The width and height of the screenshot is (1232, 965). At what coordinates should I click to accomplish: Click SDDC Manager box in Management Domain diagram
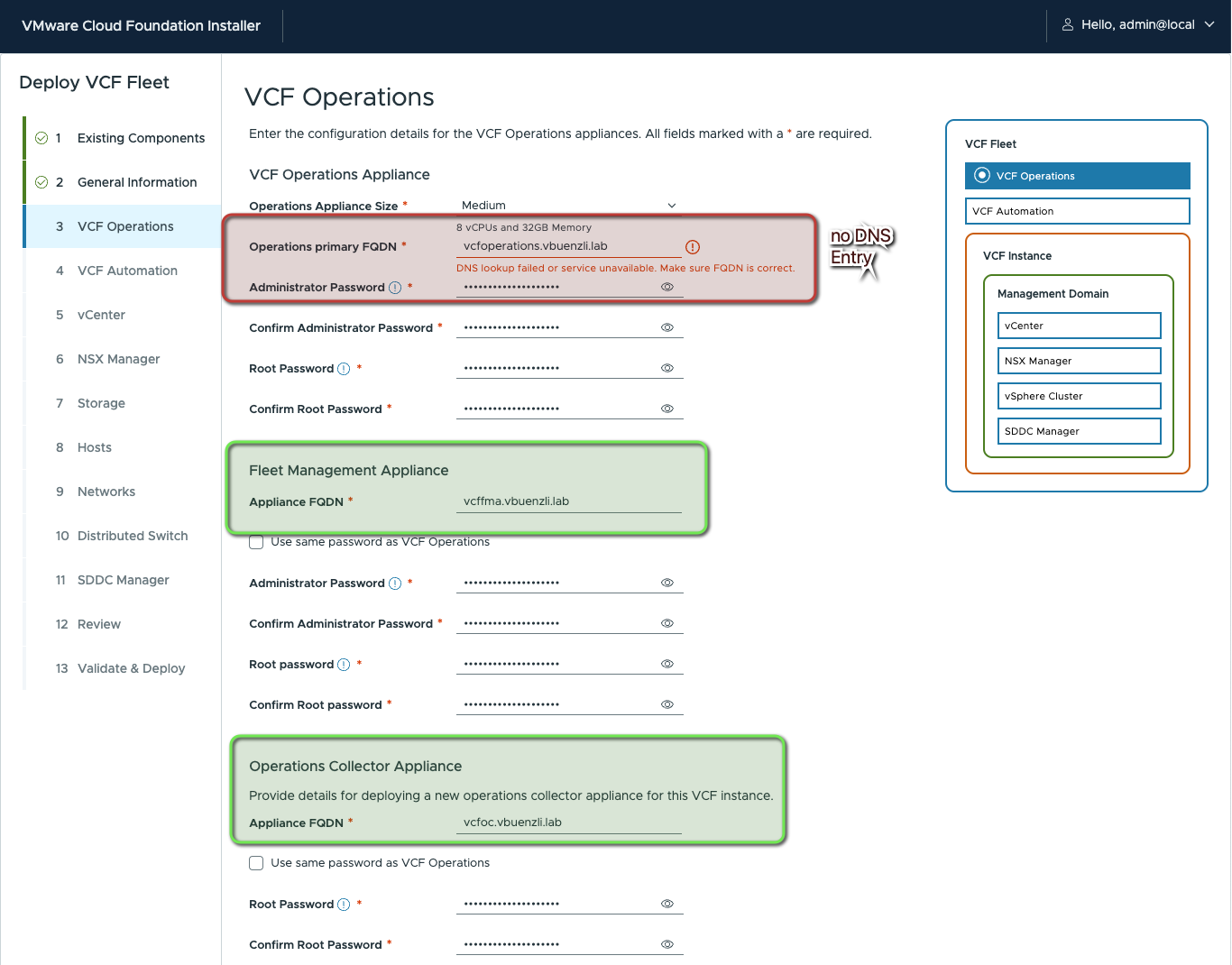coord(1080,431)
